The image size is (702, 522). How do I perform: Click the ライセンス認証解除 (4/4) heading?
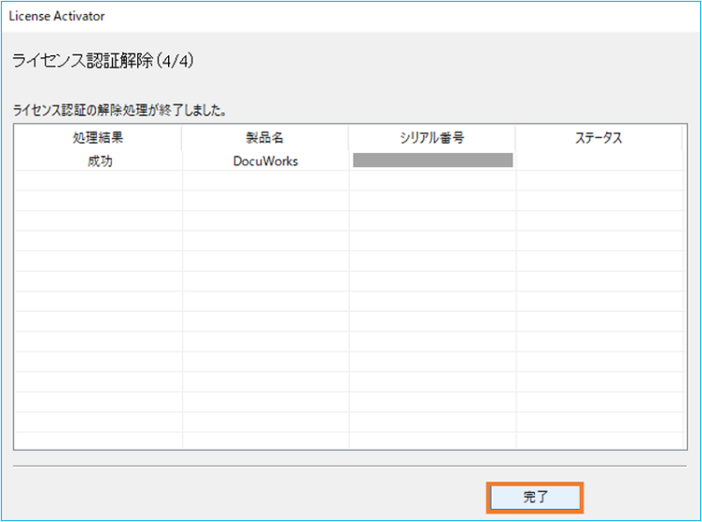[x=103, y=62]
